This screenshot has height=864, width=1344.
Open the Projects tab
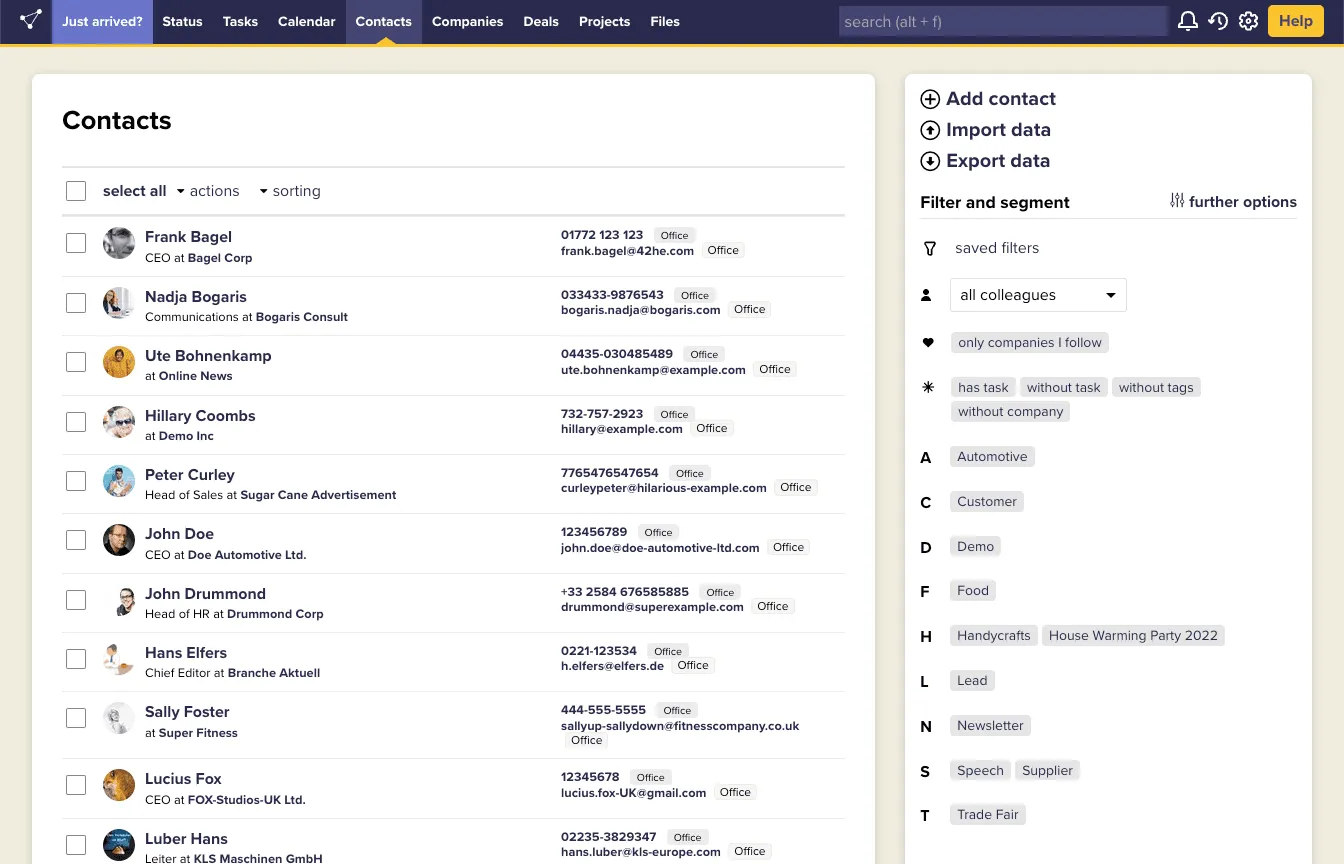point(605,21)
